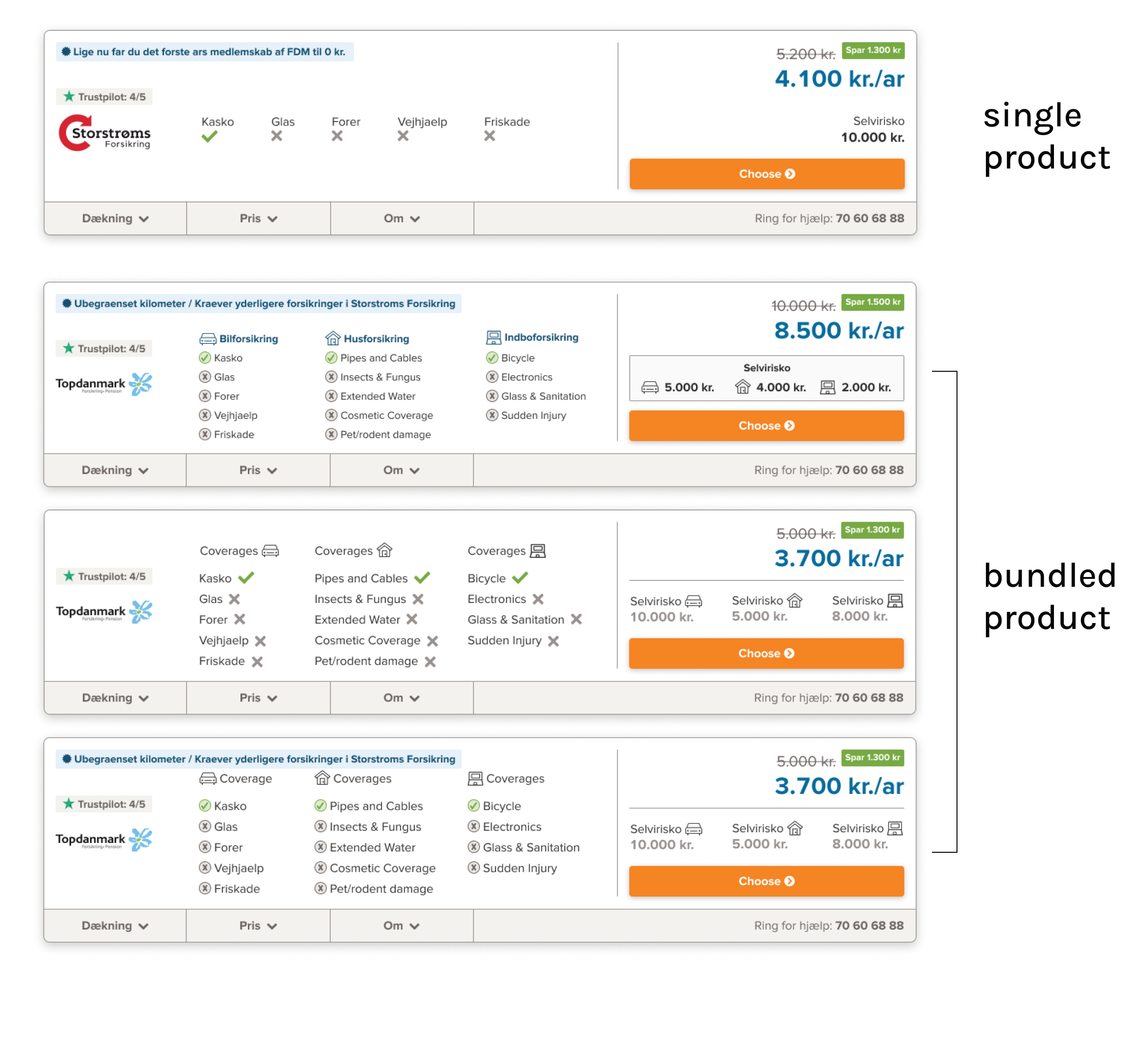1148x1058 pixels.
Task: Open the Pris dropdown on the 8.500 kr card
Action: [258, 469]
